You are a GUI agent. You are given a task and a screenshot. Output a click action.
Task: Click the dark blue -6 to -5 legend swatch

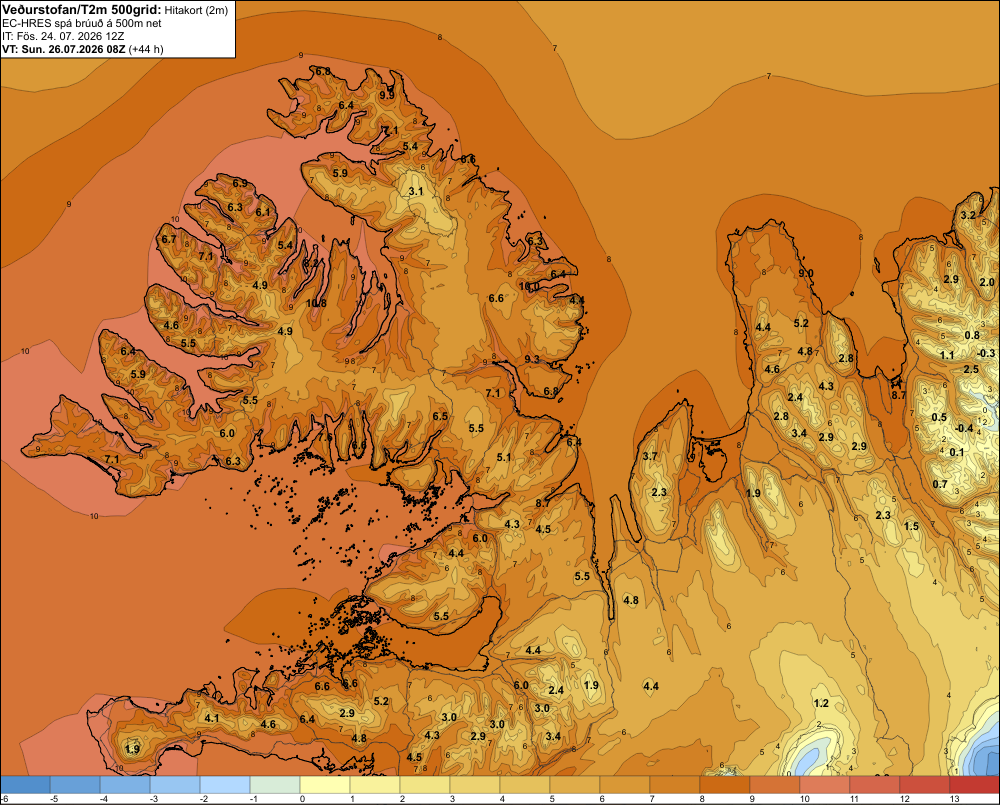tap(25, 784)
